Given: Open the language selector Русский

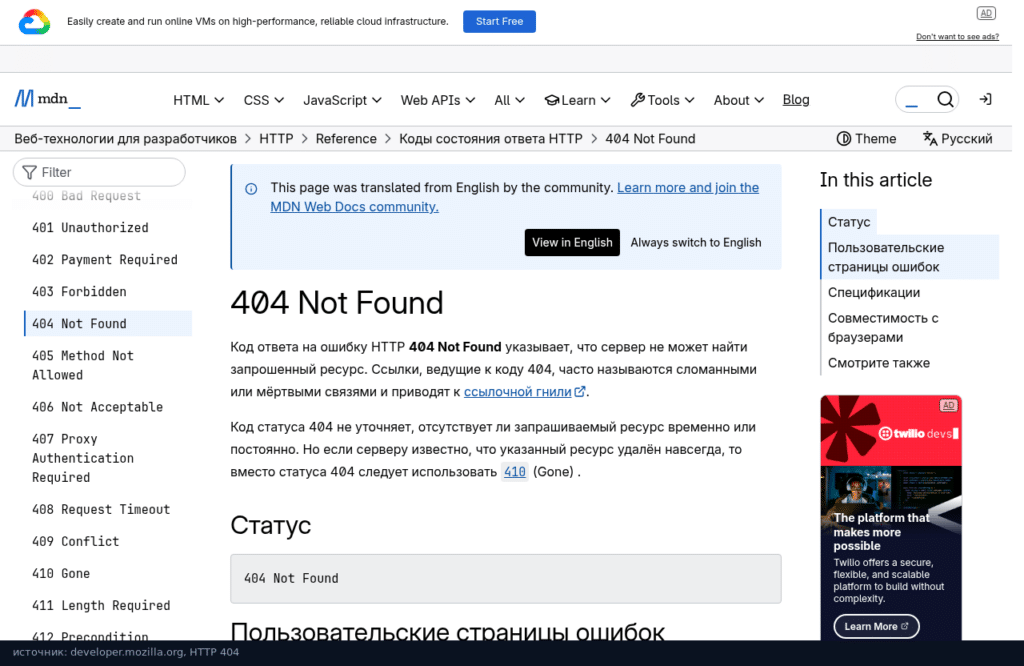Looking at the screenshot, I should (957, 138).
